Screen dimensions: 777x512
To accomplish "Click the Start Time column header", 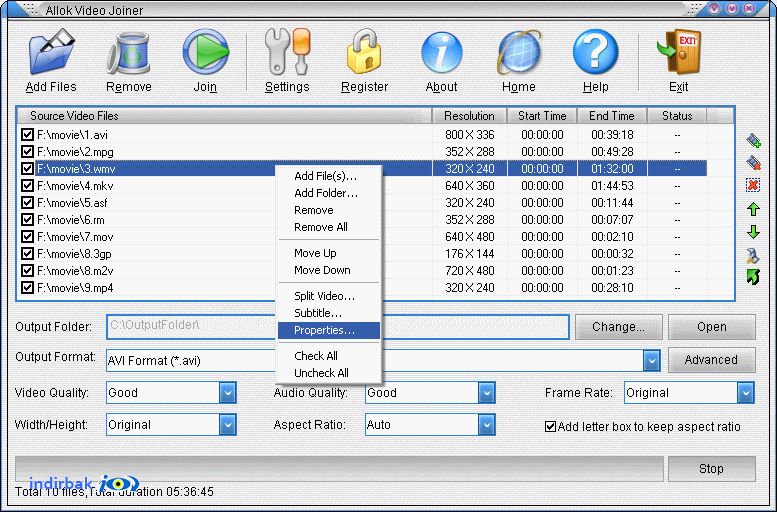I will 542,116.
